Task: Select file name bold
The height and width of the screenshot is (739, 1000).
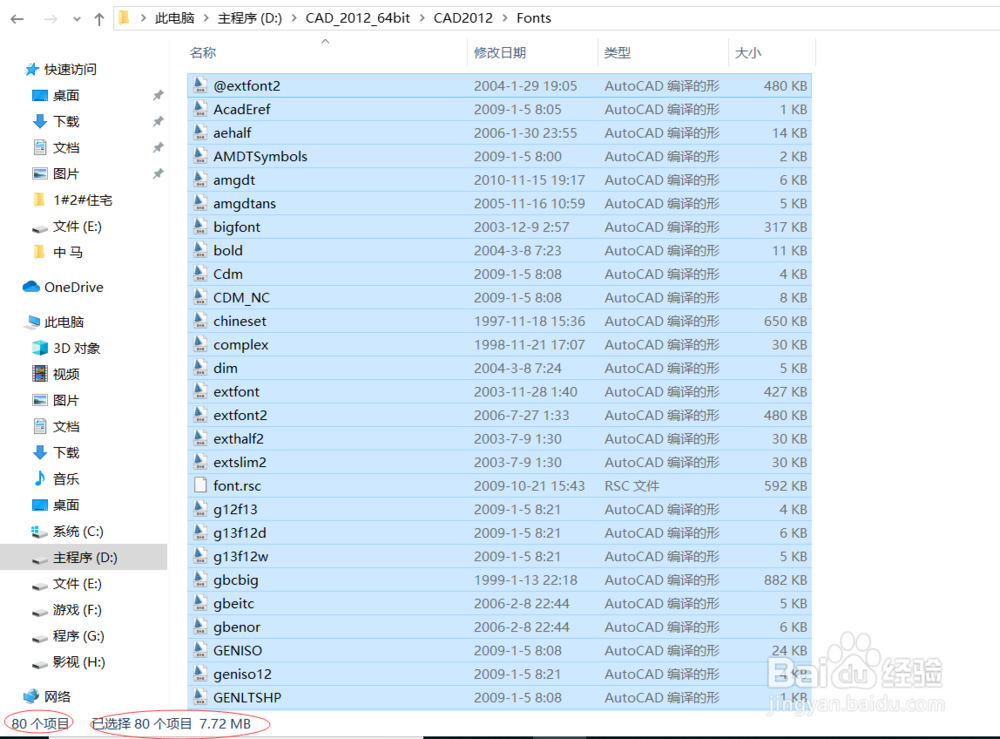Action: [228, 251]
